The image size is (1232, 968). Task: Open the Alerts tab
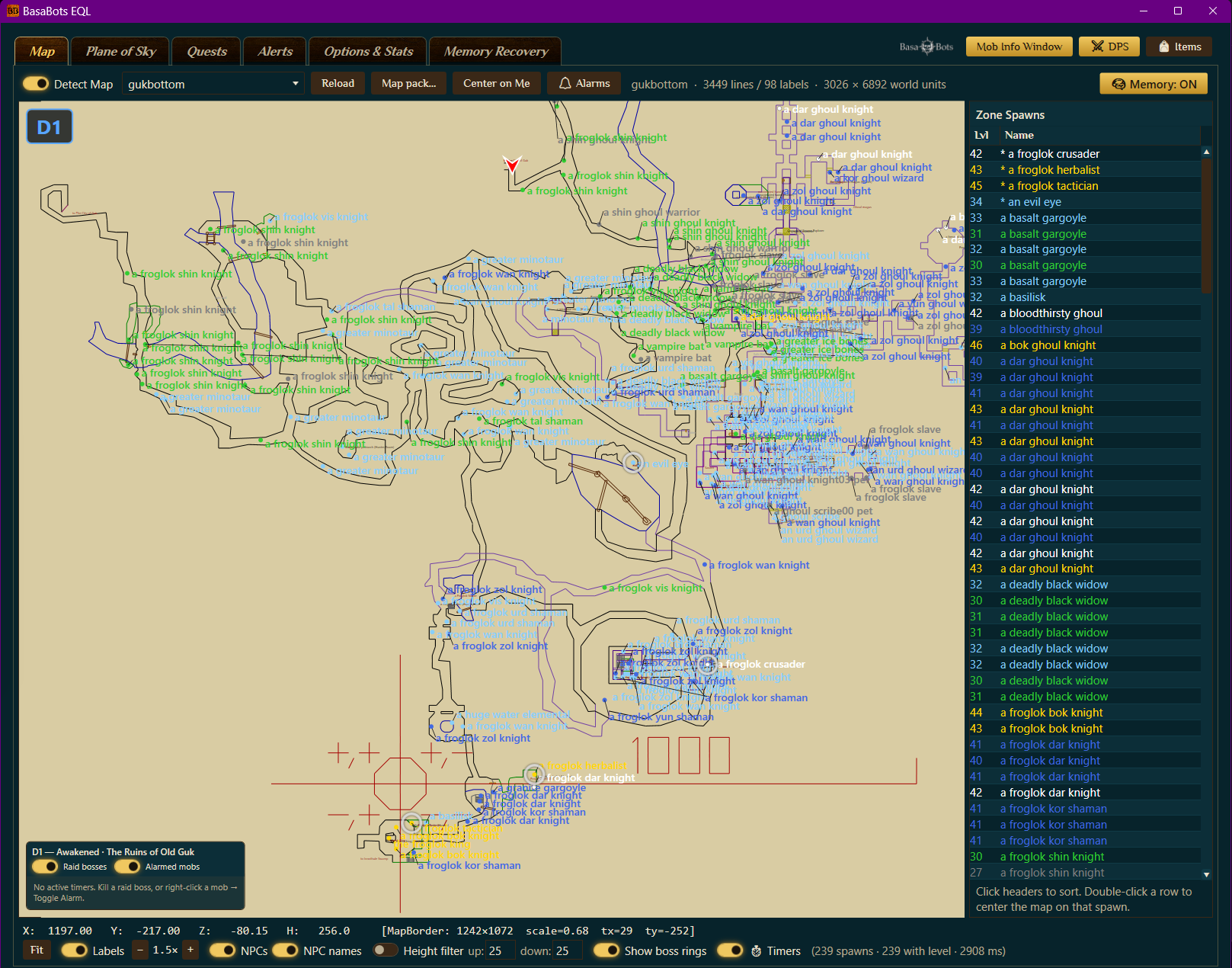pyautogui.click(x=275, y=51)
